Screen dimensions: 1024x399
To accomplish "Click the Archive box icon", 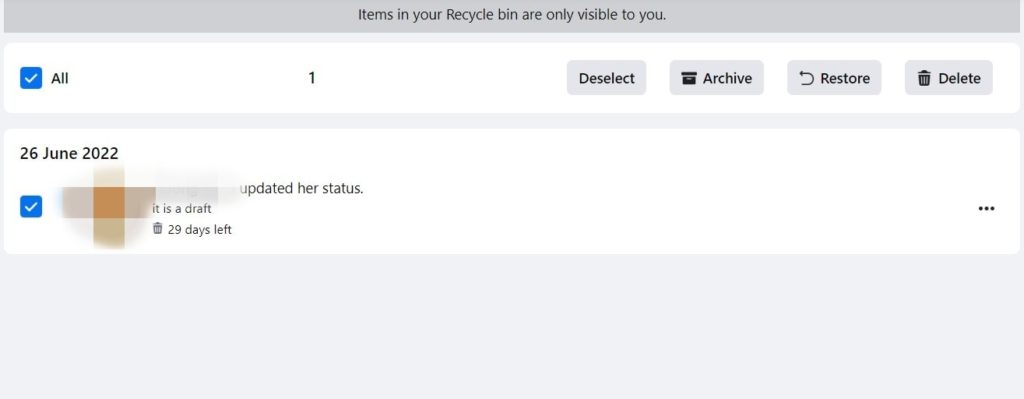I will pyautogui.click(x=689, y=78).
